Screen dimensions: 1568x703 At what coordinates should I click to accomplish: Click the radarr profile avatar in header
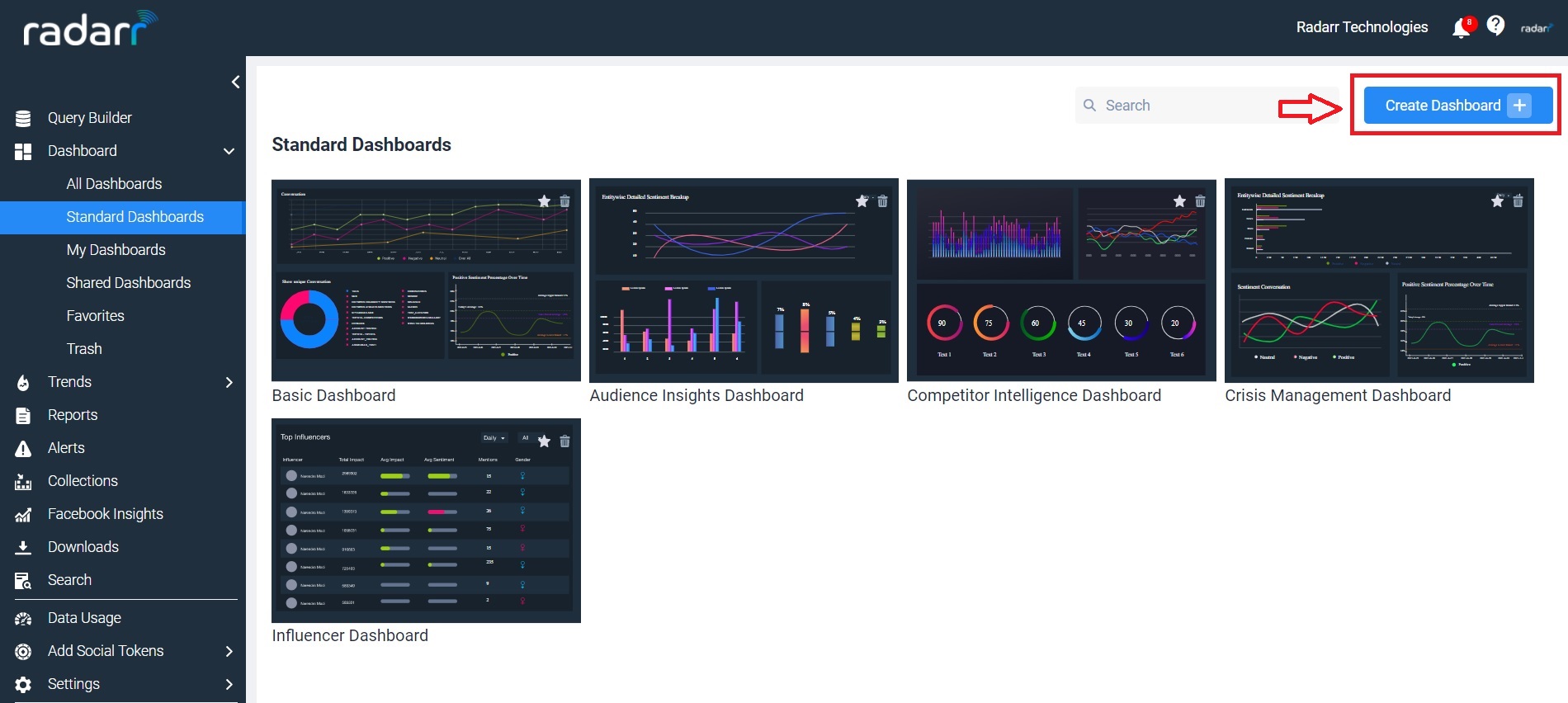point(1537,28)
